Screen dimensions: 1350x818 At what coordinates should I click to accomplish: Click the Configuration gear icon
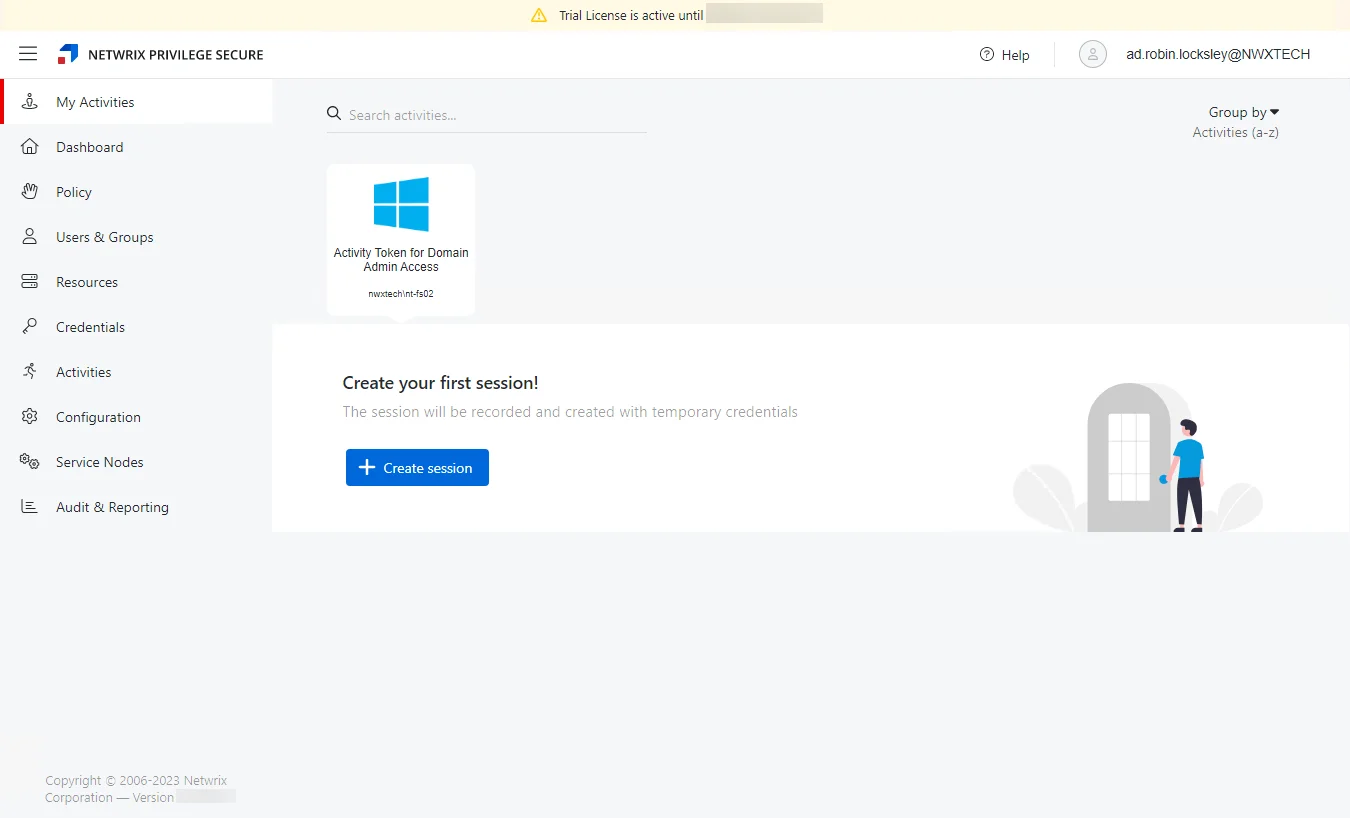click(x=30, y=417)
